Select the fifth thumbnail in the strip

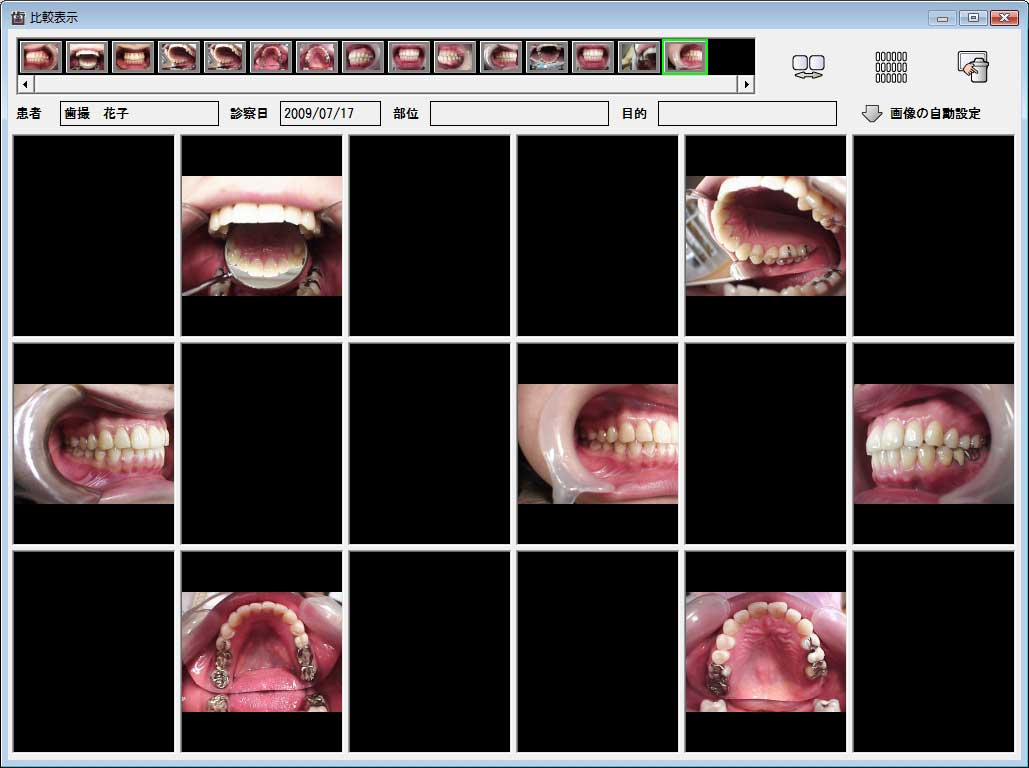(x=224, y=56)
